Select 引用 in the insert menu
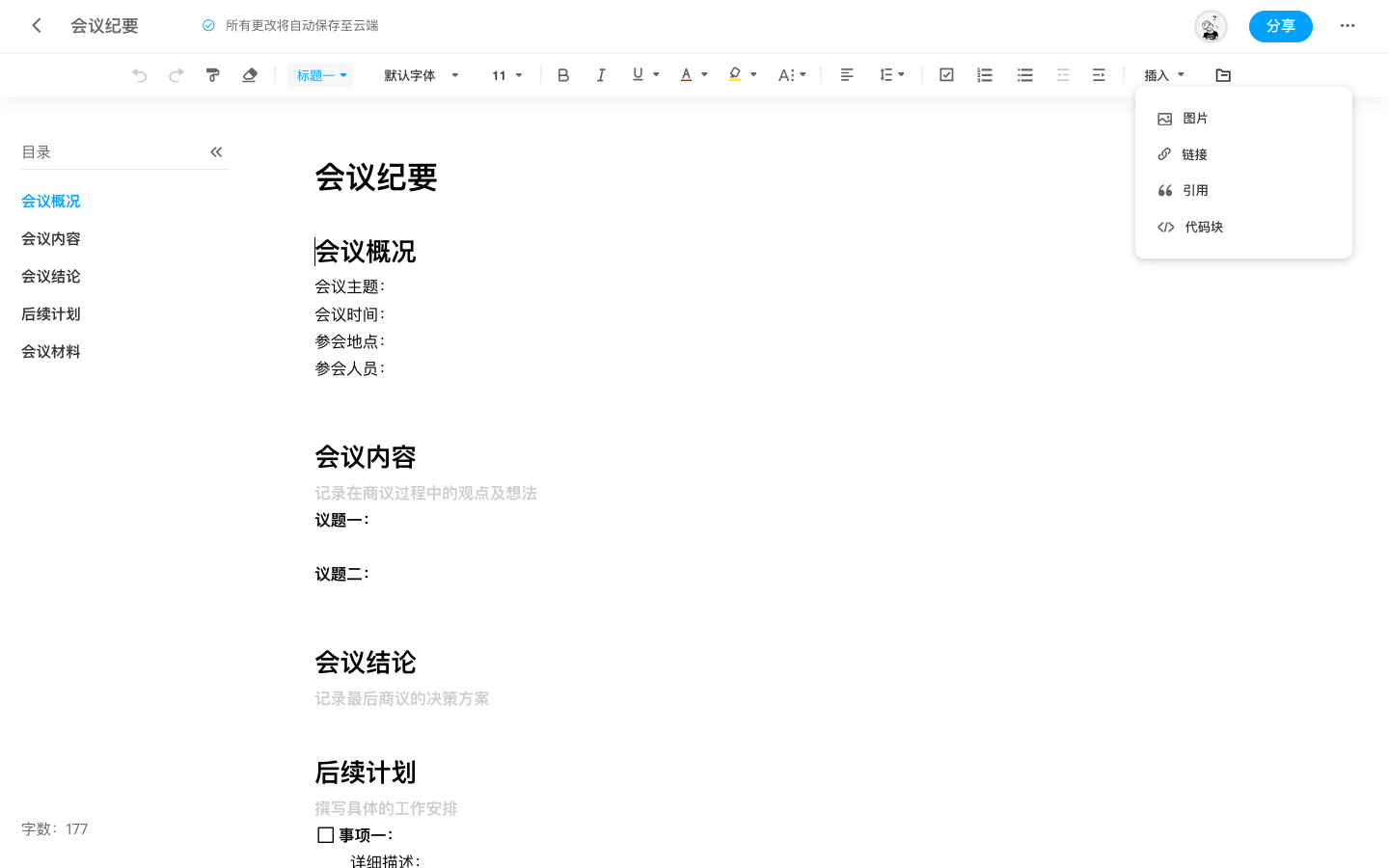The image size is (1389, 868). point(1195,190)
